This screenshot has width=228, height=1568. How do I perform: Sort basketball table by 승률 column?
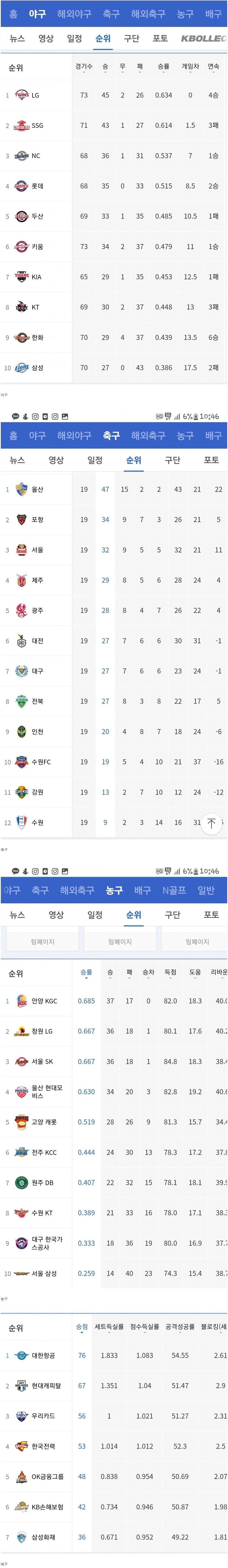click(x=86, y=973)
